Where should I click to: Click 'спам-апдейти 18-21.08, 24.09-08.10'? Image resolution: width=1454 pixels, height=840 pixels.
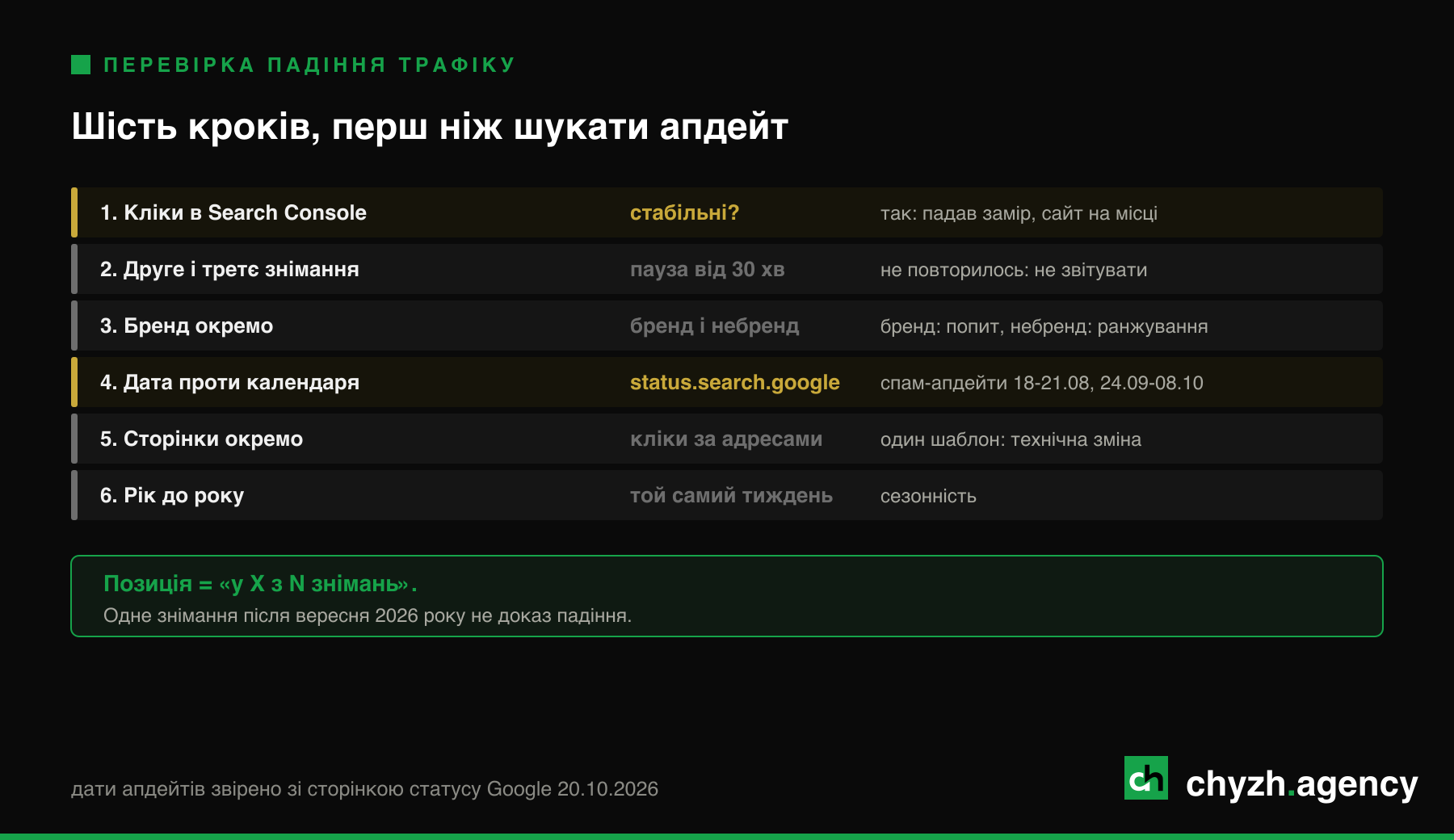[1042, 383]
